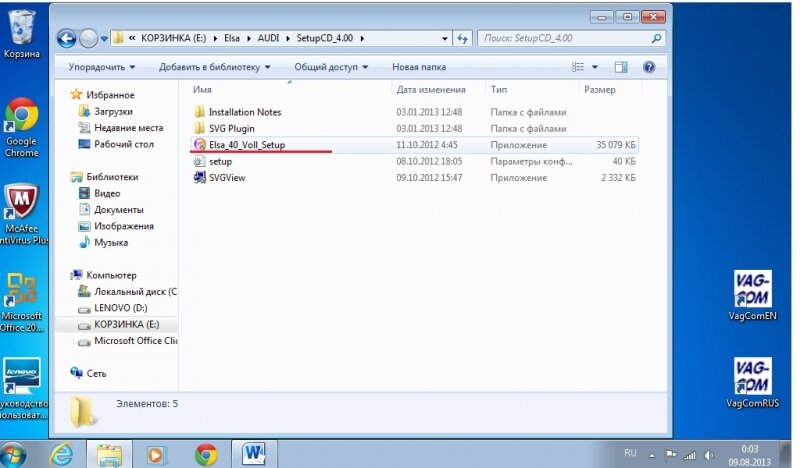Open Internet Explorer from the taskbar
The height and width of the screenshot is (468, 800).
(62, 454)
